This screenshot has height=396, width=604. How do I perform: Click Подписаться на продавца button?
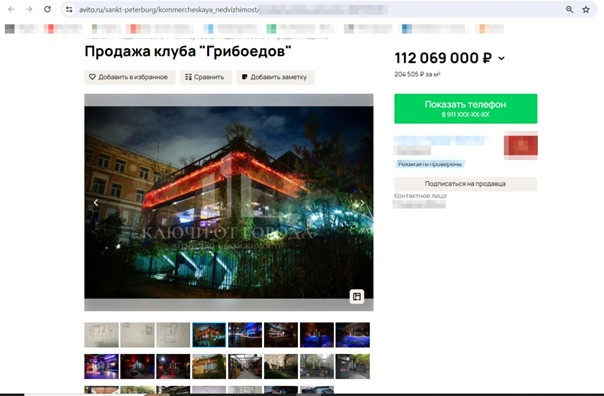(x=465, y=184)
